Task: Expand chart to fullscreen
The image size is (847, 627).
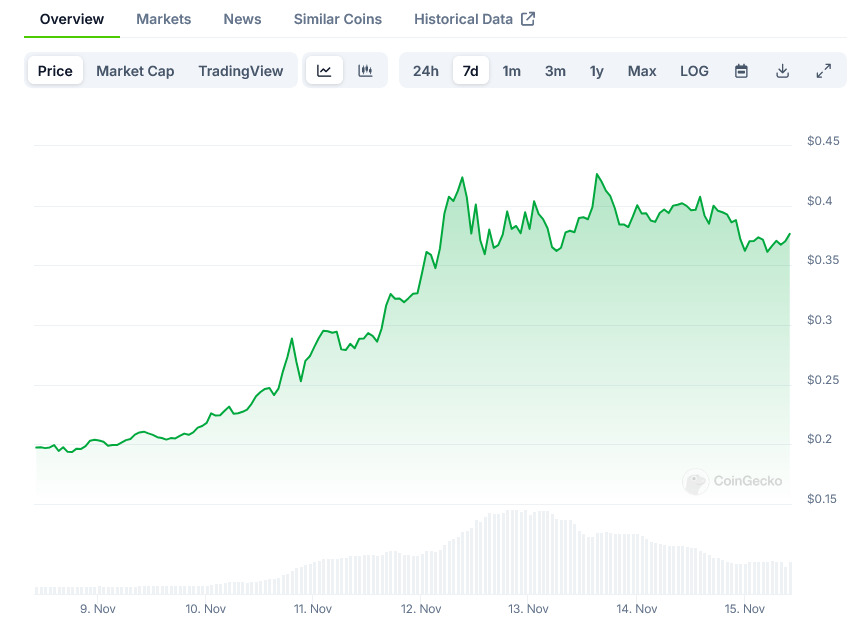Action: 823,71
